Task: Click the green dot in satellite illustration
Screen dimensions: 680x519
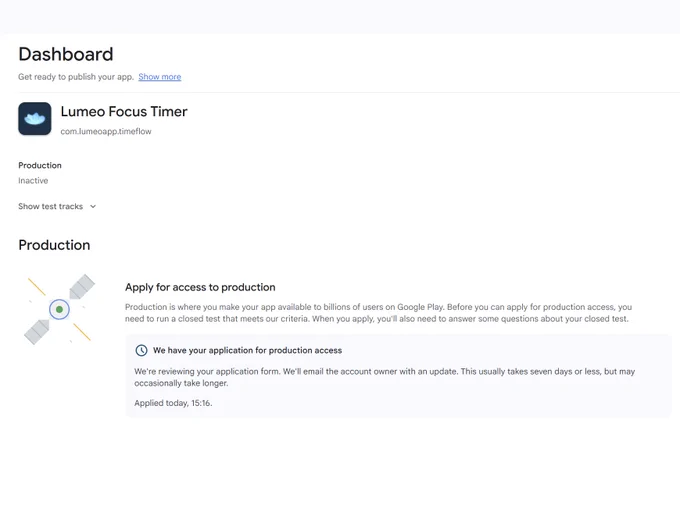Action: point(59,310)
